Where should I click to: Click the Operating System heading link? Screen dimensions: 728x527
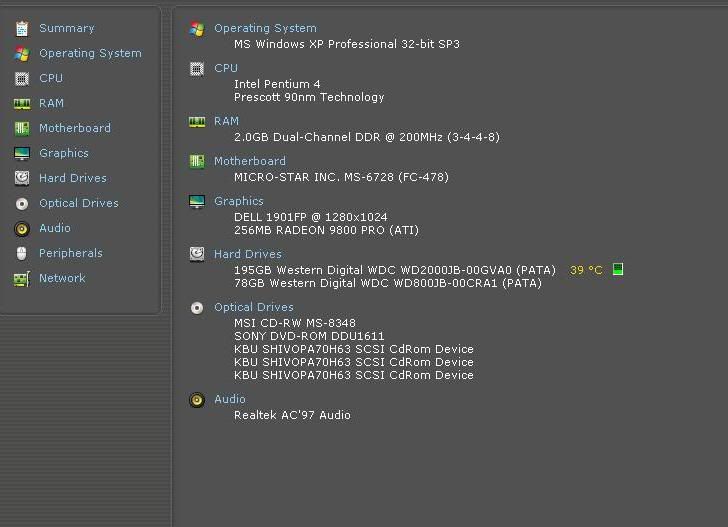point(265,28)
